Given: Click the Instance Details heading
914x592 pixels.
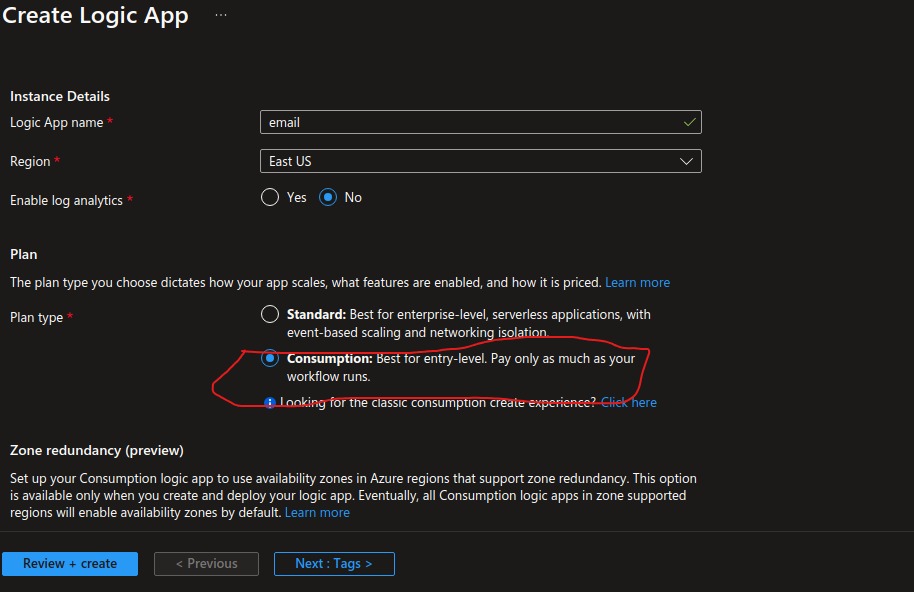Looking at the screenshot, I should point(59,96).
